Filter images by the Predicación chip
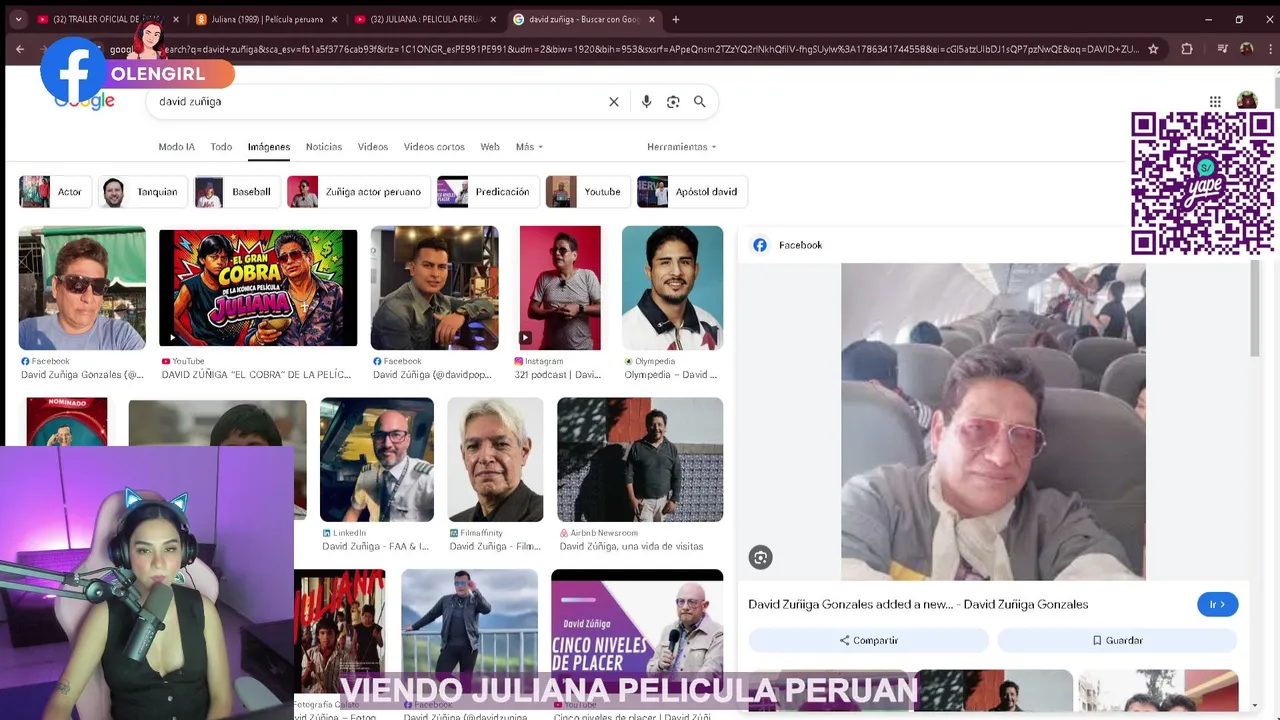 pyautogui.click(x=488, y=192)
